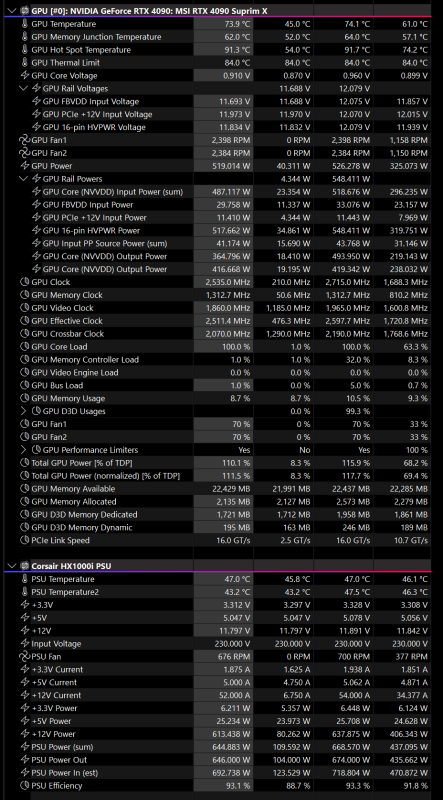Click the gauge icon beside GPU Core Load
This screenshot has width=443, height=800.
coord(25,346)
